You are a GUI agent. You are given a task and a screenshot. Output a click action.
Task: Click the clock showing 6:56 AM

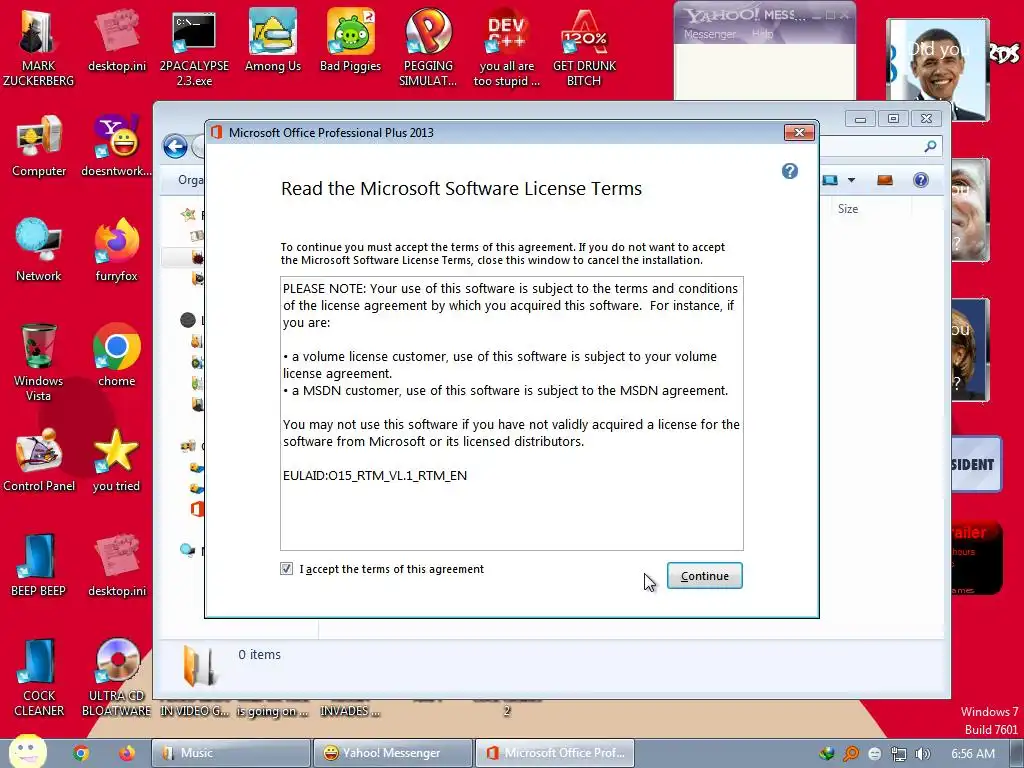click(x=972, y=754)
